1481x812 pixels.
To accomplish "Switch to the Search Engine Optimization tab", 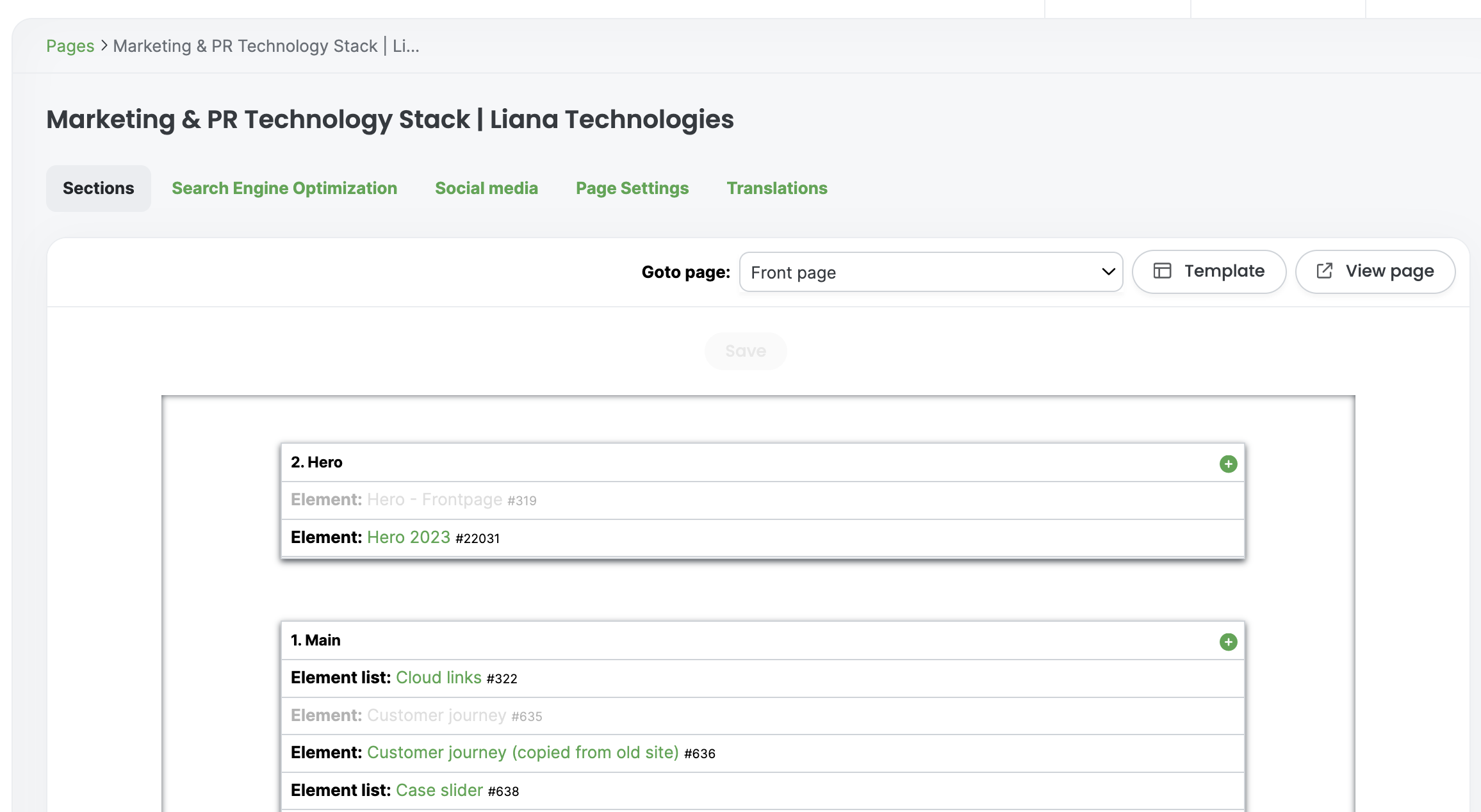I will coord(284,188).
